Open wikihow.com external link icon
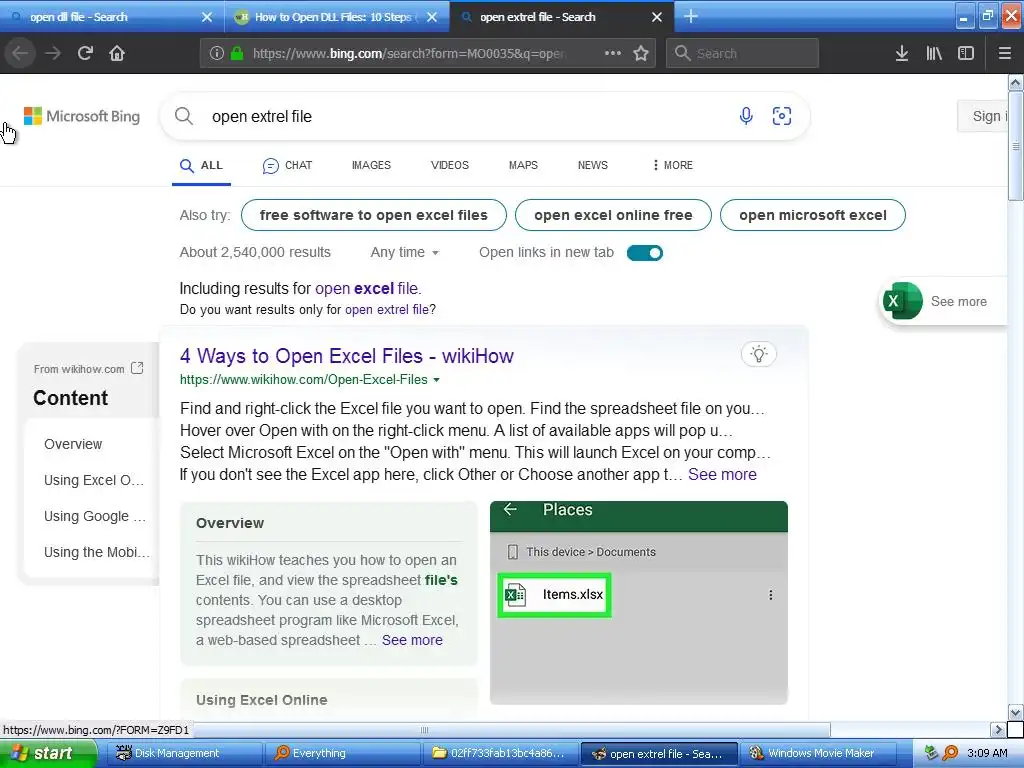The width and height of the screenshot is (1024, 768). (x=137, y=368)
